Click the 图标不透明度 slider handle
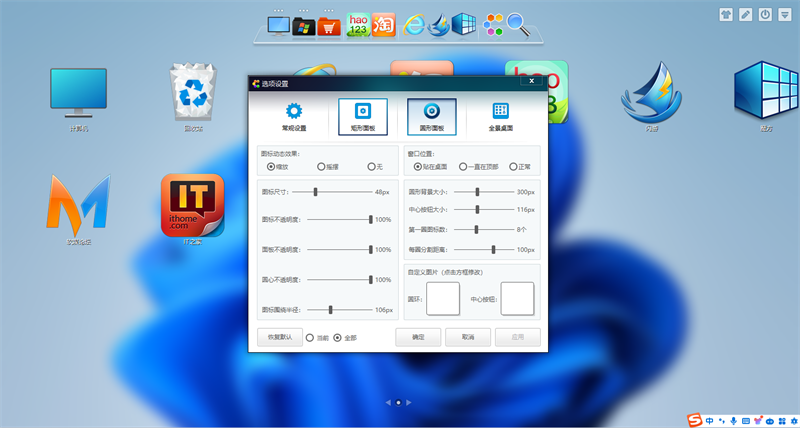 pos(371,219)
